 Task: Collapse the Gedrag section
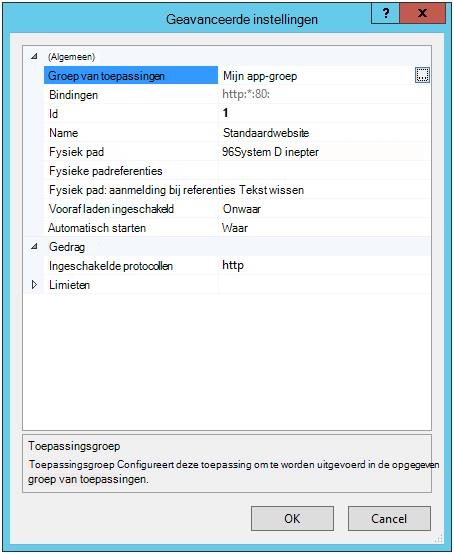34,247
